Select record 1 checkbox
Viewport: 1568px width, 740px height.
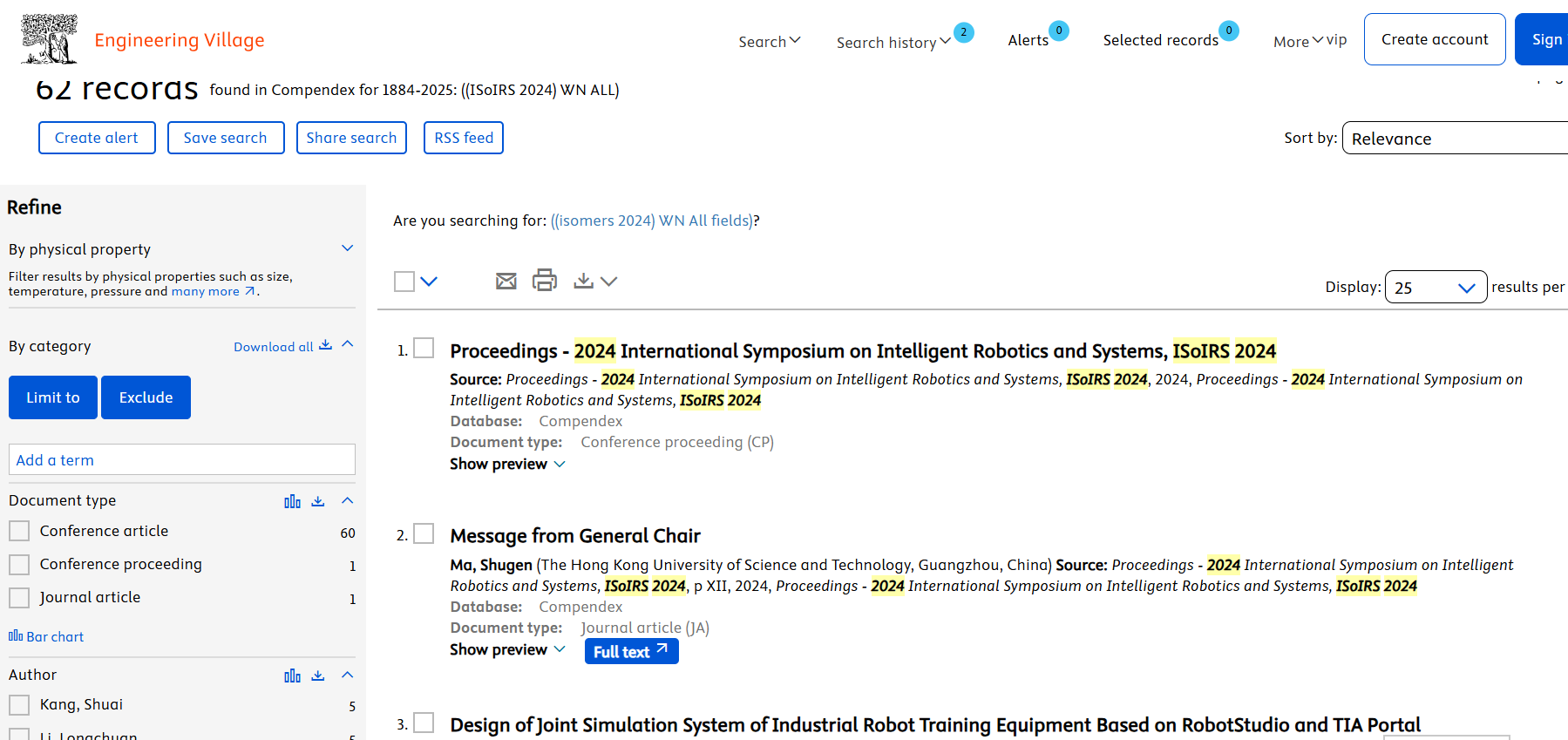tap(424, 349)
